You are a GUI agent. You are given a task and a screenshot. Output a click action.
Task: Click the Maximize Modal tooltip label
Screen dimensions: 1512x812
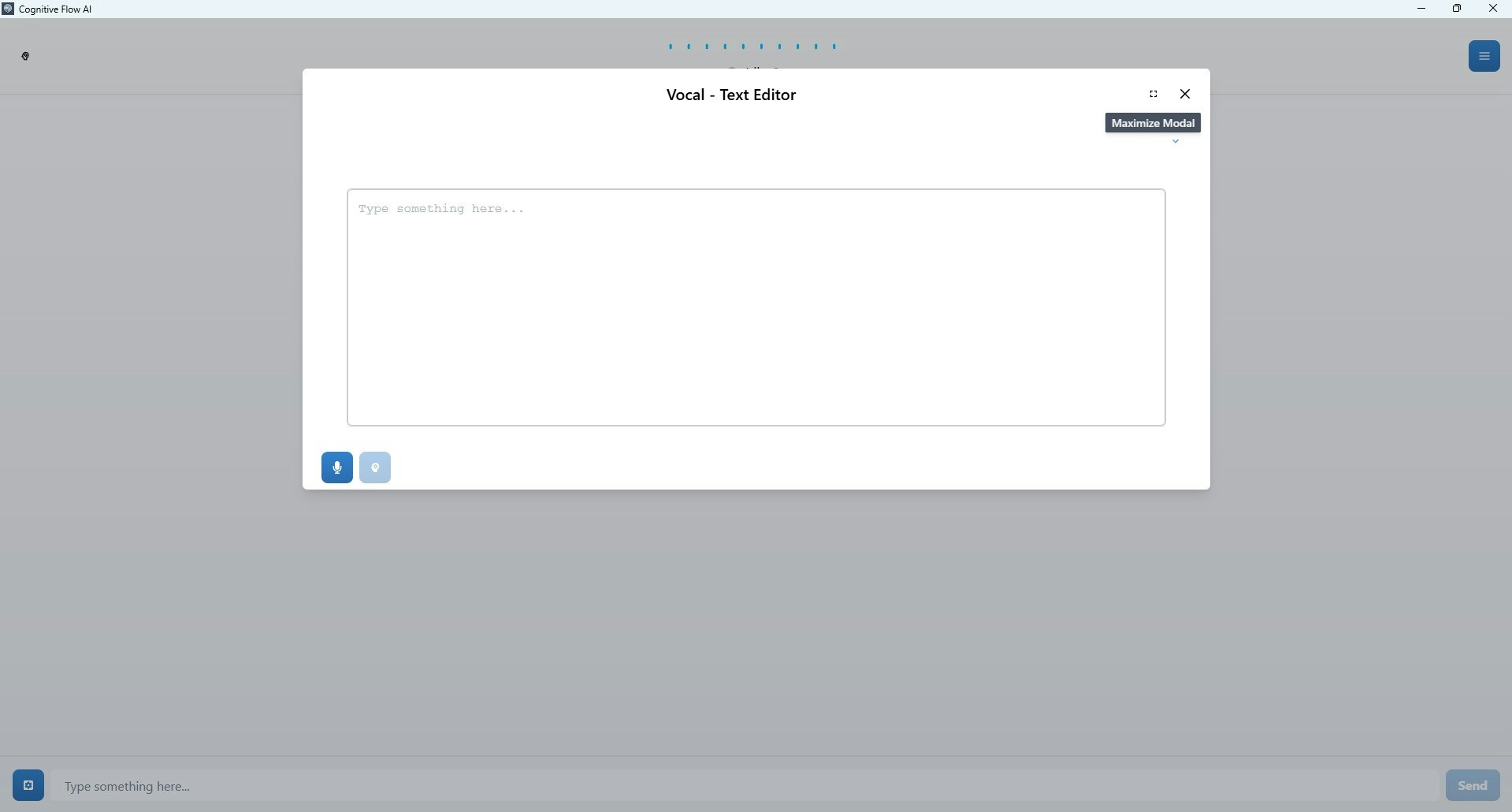1152,122
